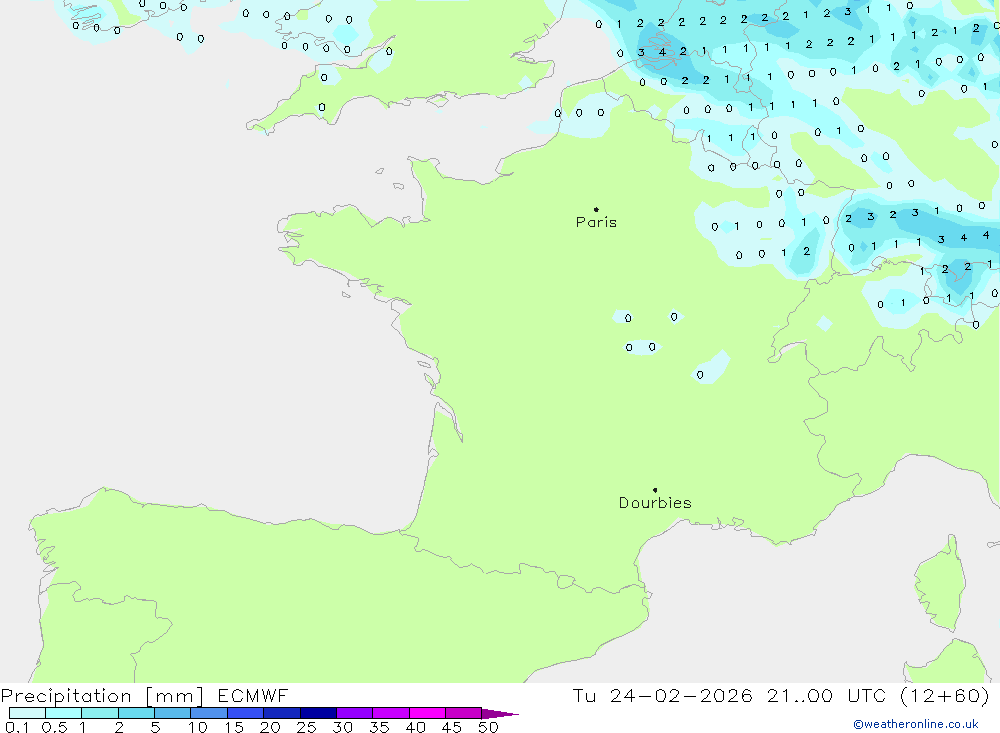This screenshot has height=733, width=1000.
Task: Pick the 40–45 mm legend swatch
Action: click(427, 713)
